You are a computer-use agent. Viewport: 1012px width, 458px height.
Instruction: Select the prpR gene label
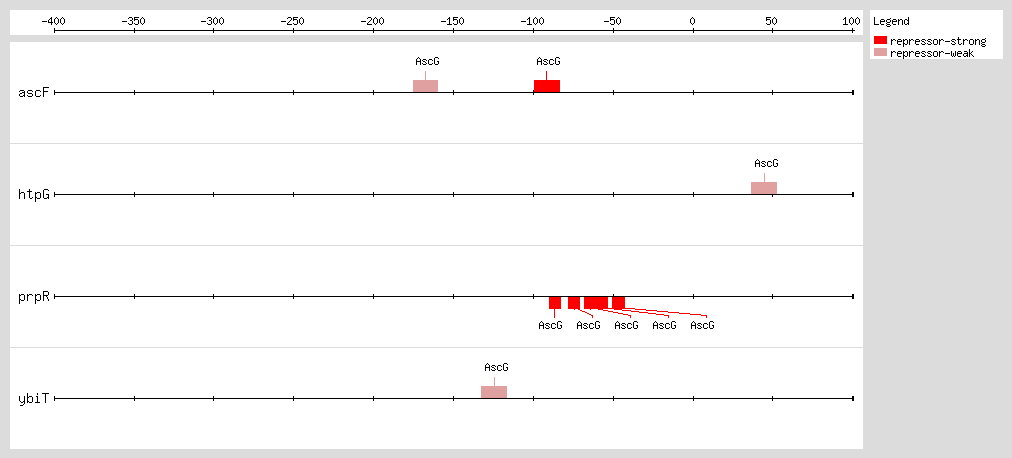(34, 297)
